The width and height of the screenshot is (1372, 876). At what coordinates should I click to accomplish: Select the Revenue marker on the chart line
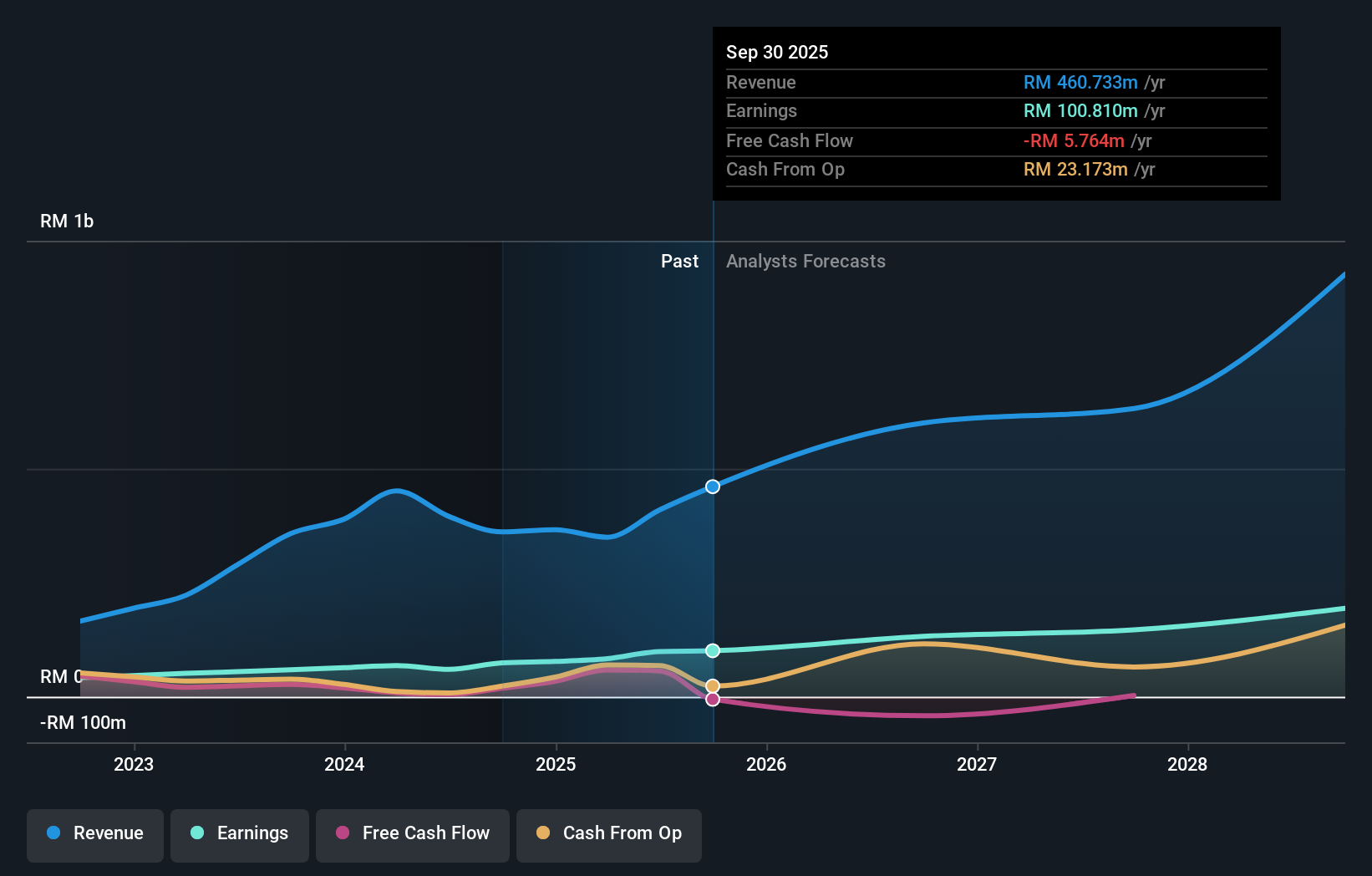click(x=712, y=486)
